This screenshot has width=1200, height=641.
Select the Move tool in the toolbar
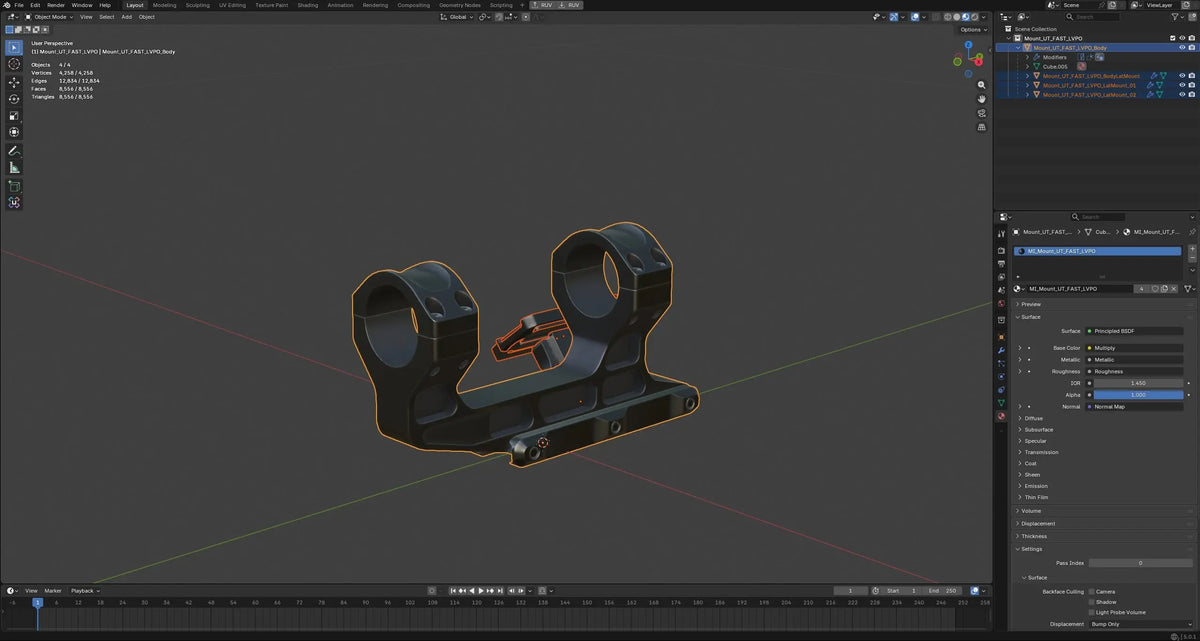coord(14,82)
